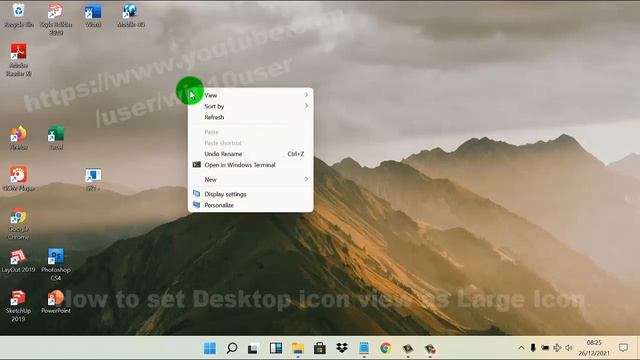Open the Word desktop shortcut
Screen dimensions: 640x360
tap(93, 16)
